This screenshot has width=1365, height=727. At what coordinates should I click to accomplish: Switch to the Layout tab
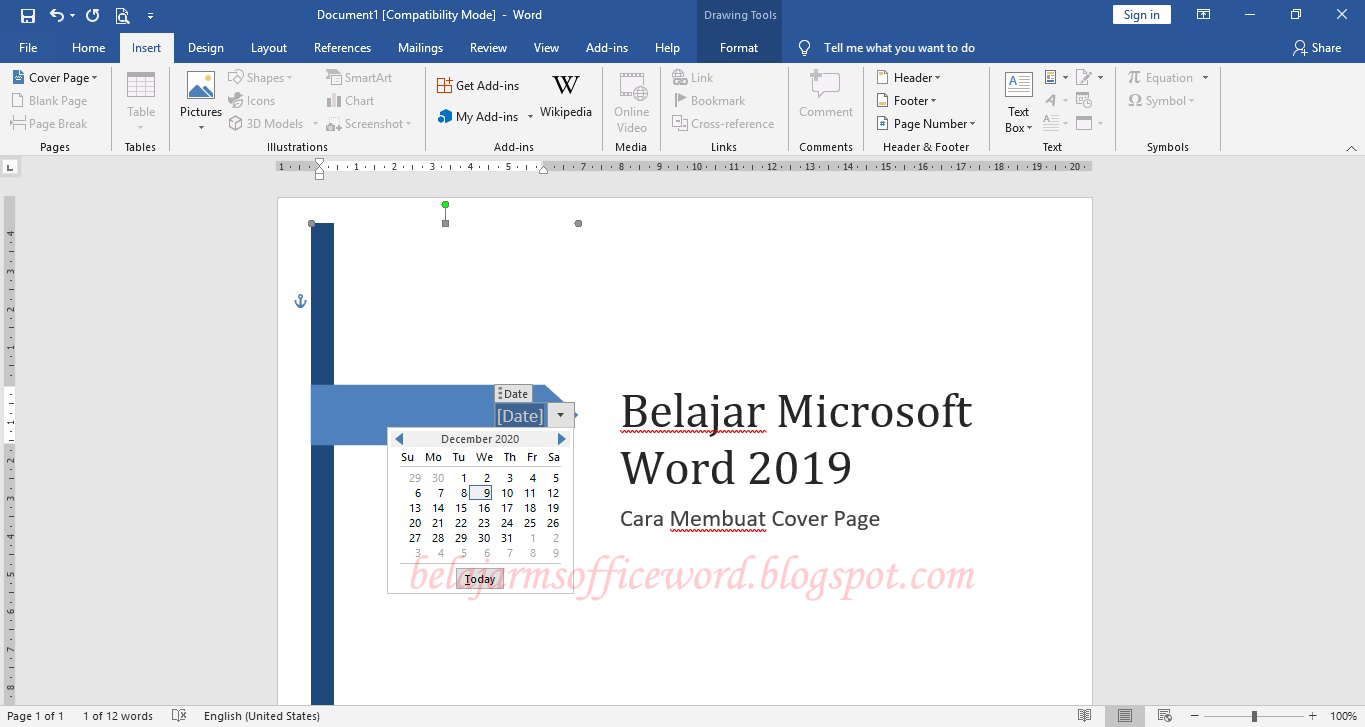(x=269, y=47)
